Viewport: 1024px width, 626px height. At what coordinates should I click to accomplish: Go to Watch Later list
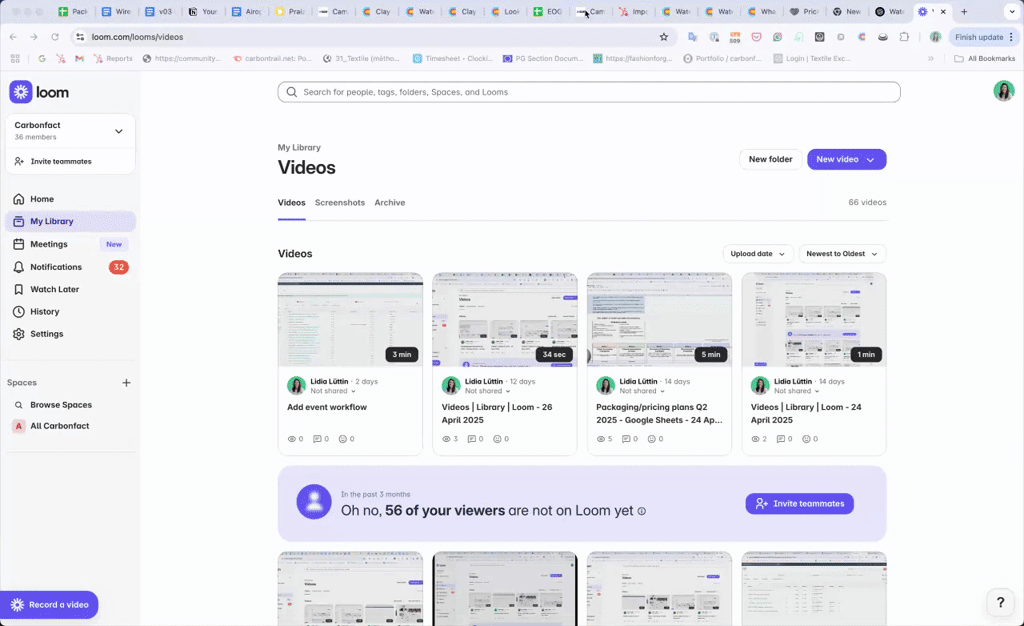click(54, 289)
